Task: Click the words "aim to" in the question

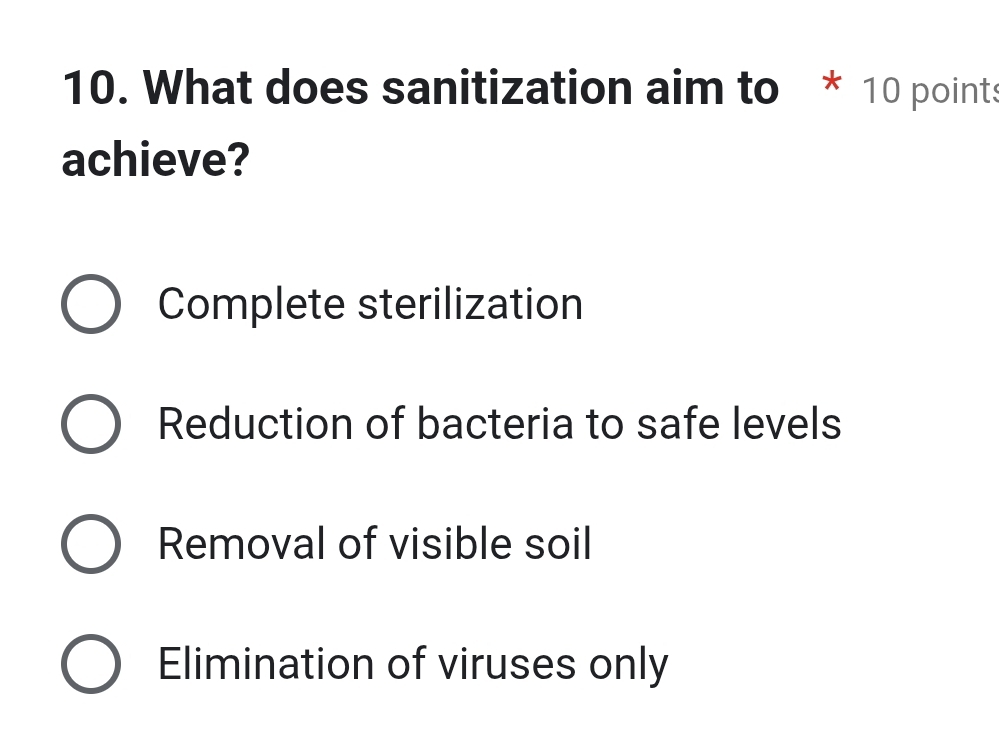Action: coord(712,88)
